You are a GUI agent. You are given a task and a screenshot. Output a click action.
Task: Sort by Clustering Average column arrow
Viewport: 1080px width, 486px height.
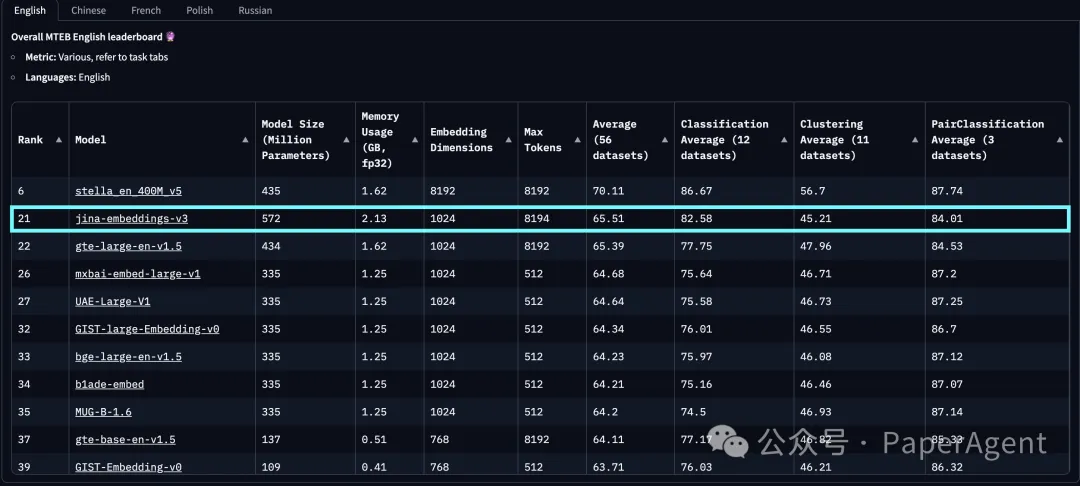[915, 140]
